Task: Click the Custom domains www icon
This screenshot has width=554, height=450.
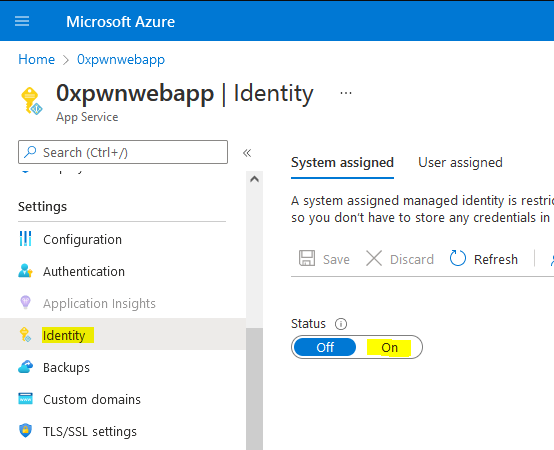Action: pyautogui.click(x=25, y=399)
